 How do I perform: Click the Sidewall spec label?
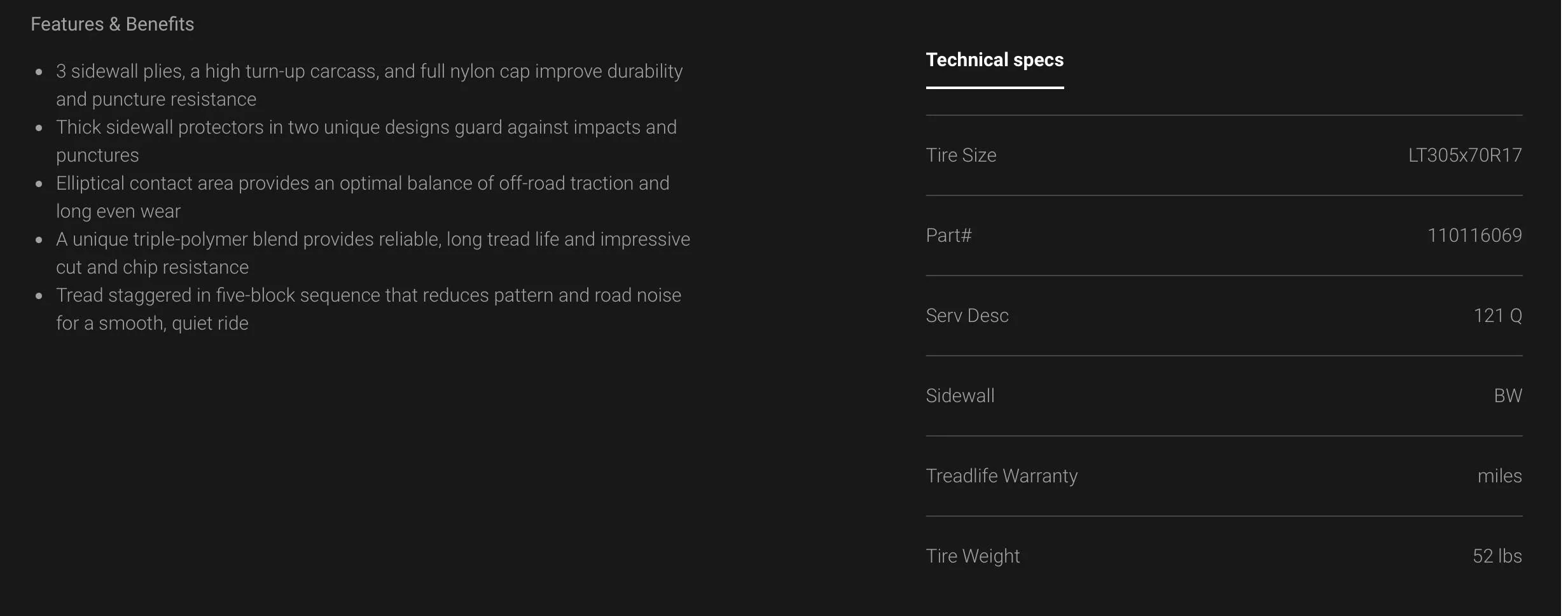click(960, 396)
